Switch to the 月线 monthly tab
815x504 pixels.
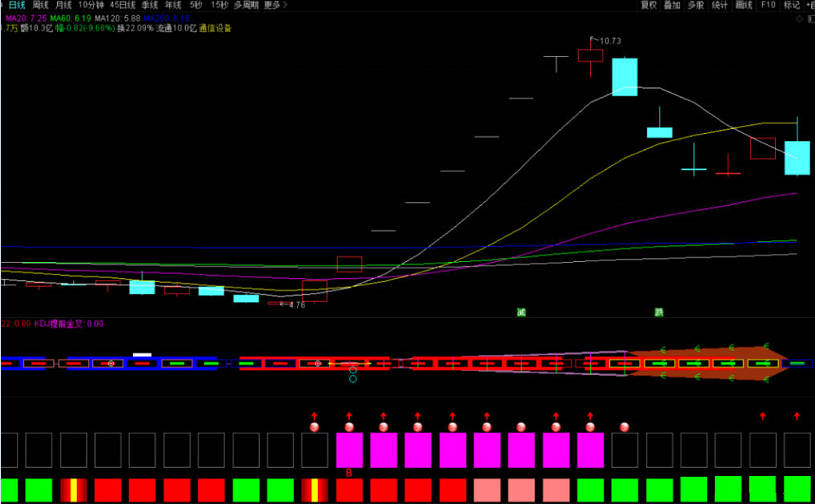point(63,5)
